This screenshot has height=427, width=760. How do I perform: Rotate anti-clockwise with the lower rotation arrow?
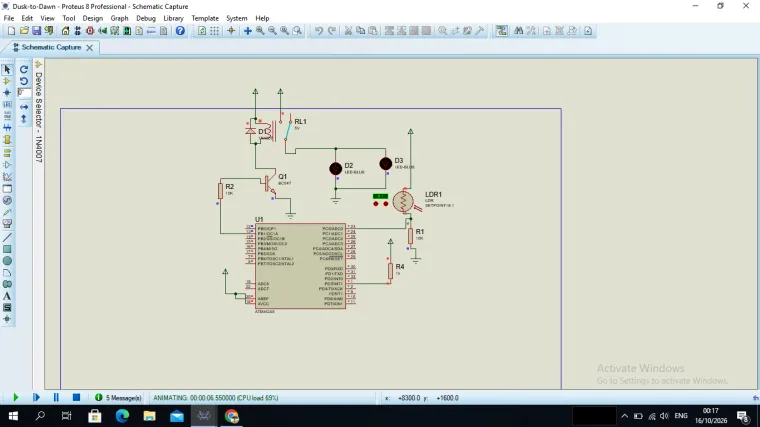[24, 81]
